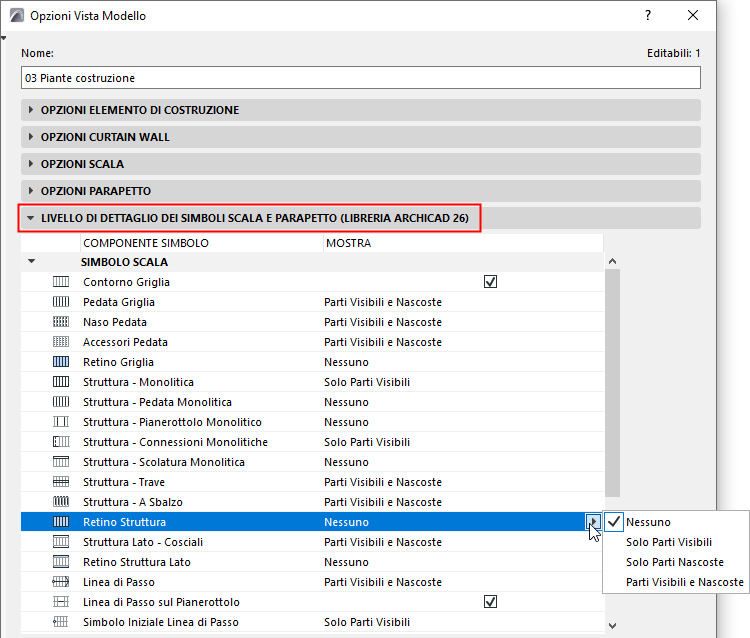Choose Solo Parti Nascoste in popup menu
Viewport: 750px width, 638px height.
pyautogui.click(x=674, y=562)
